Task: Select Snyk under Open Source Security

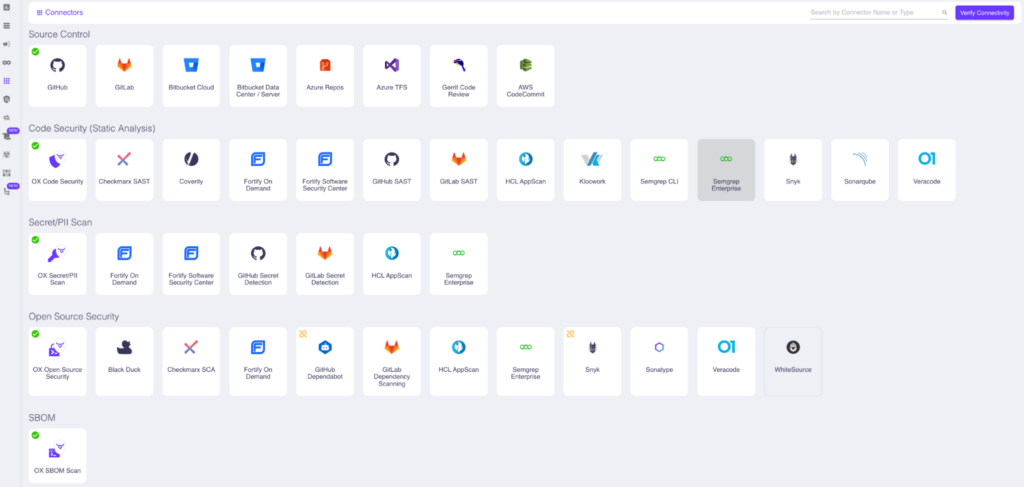Action: [592, 361]
